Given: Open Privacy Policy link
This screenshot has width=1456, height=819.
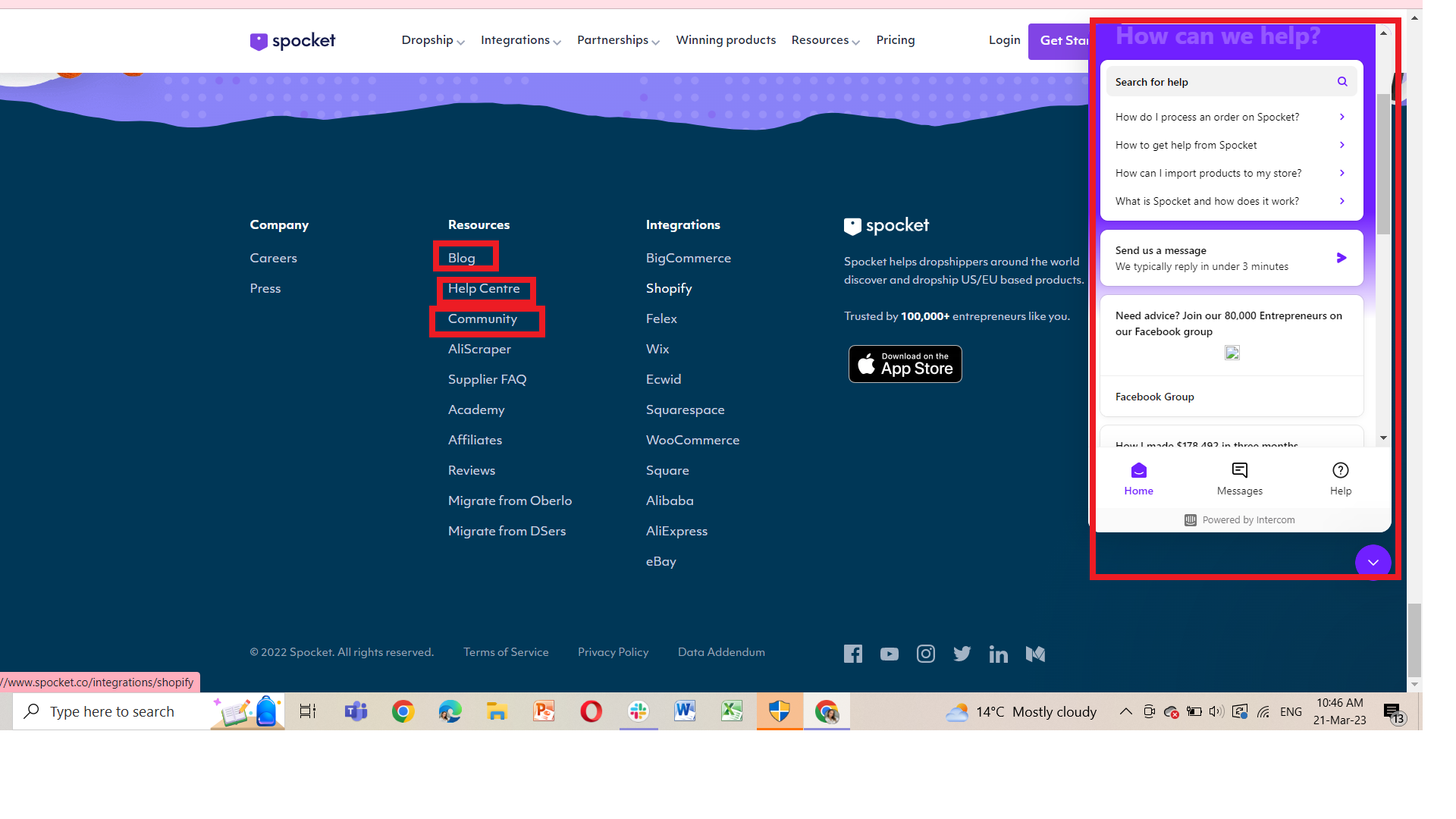Looking at the screenshot, I should tap(613, 652).
